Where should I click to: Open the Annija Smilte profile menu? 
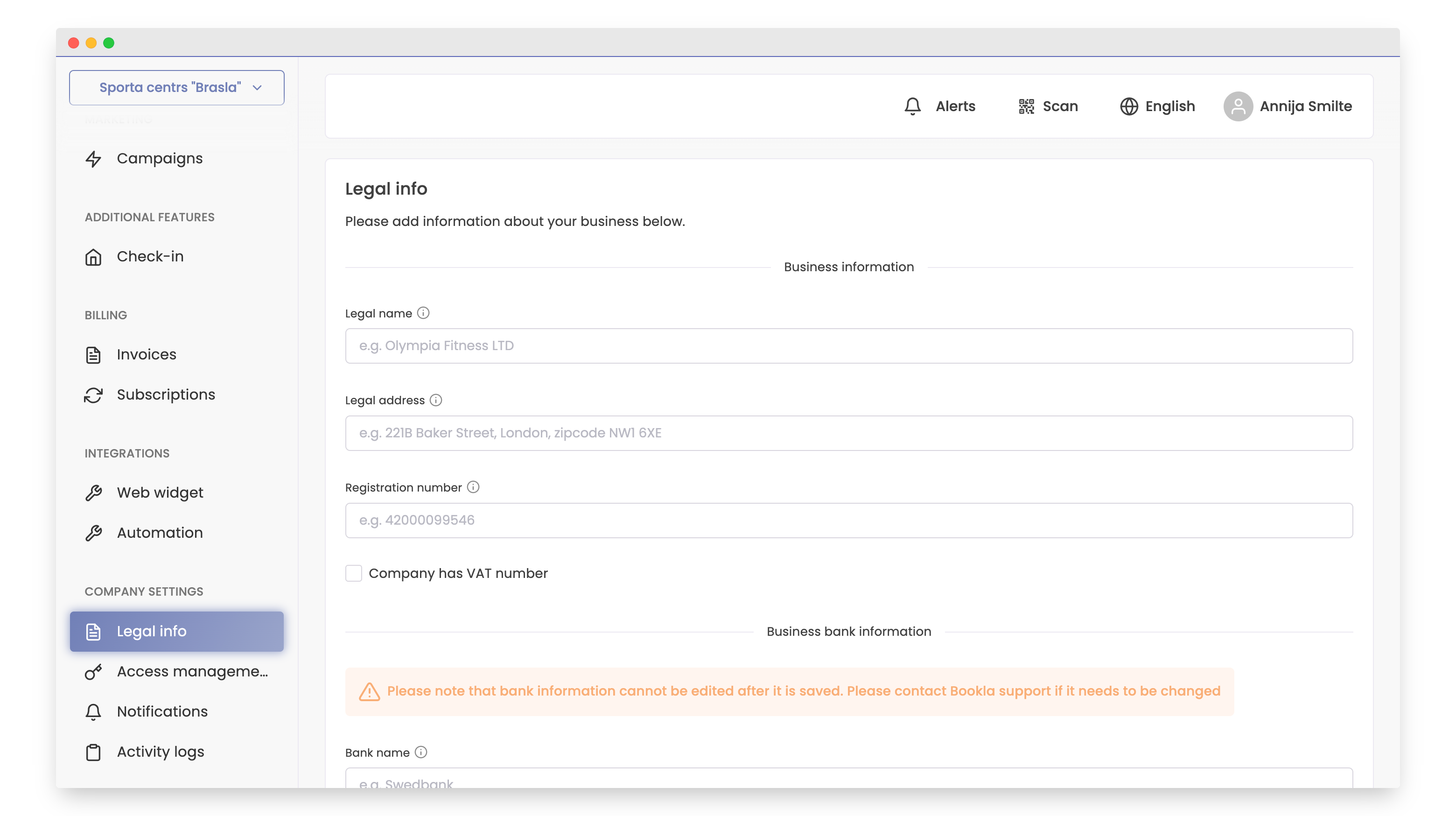click(x=1288, y=106)
